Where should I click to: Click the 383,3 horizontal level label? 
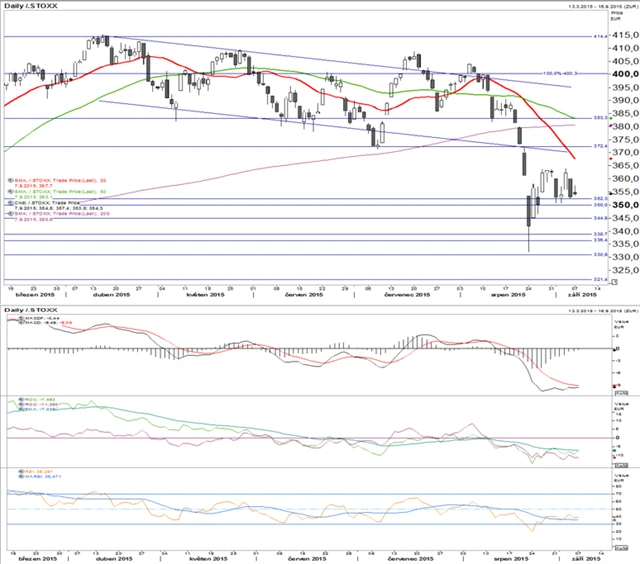coord(600,118)
